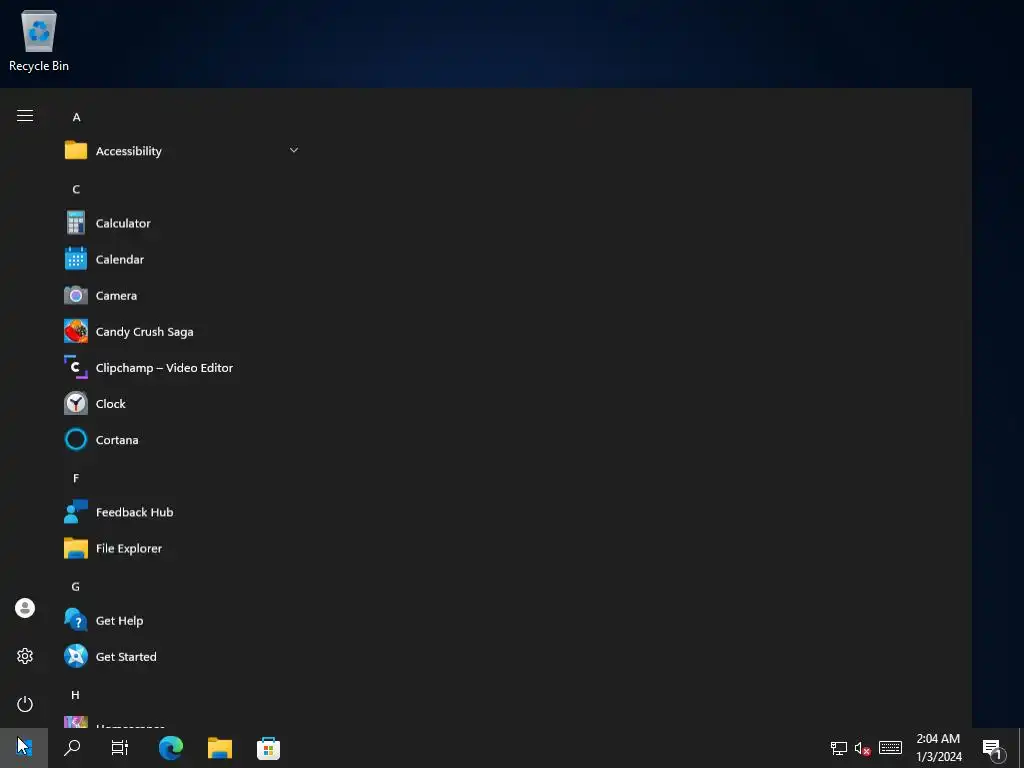Open the notification center icon
The width and height of the screenshot is (1024, 768).
point(993,750)
